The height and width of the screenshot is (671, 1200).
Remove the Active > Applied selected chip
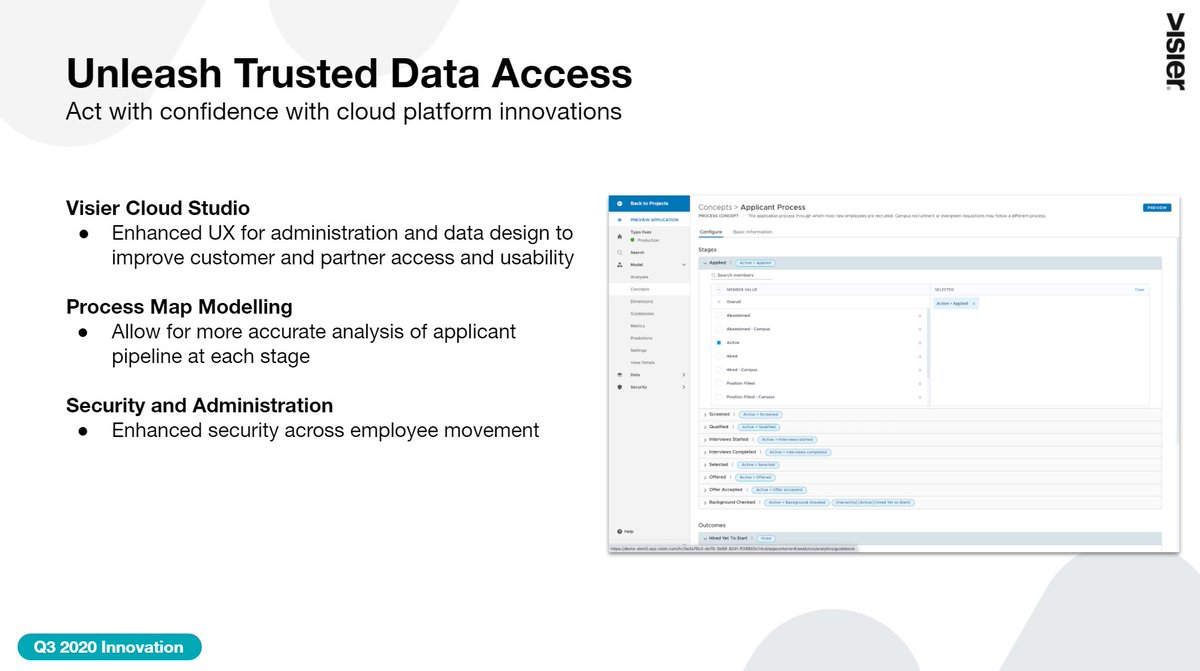tap(974, 303)
